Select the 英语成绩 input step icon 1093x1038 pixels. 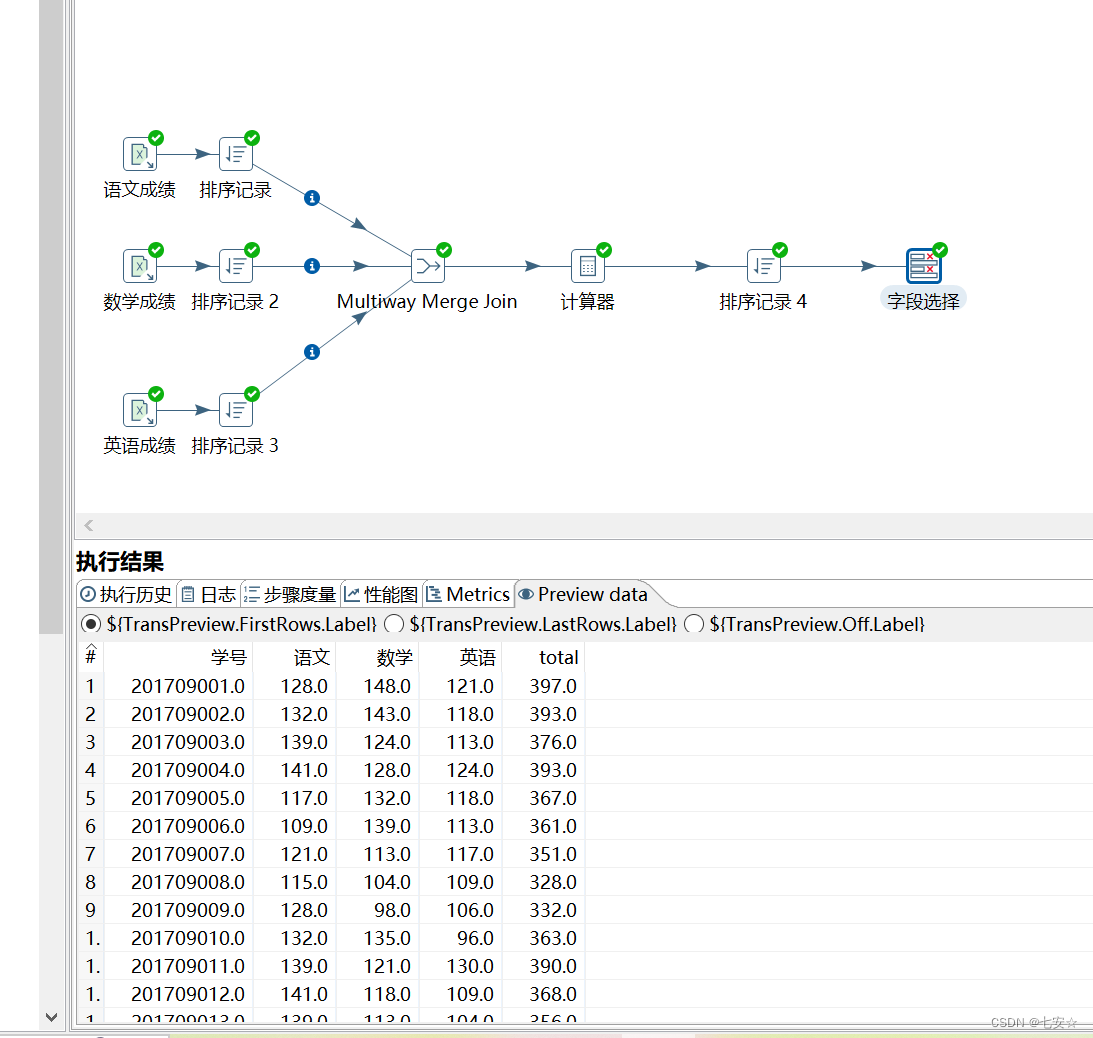(x=140, y=409)
